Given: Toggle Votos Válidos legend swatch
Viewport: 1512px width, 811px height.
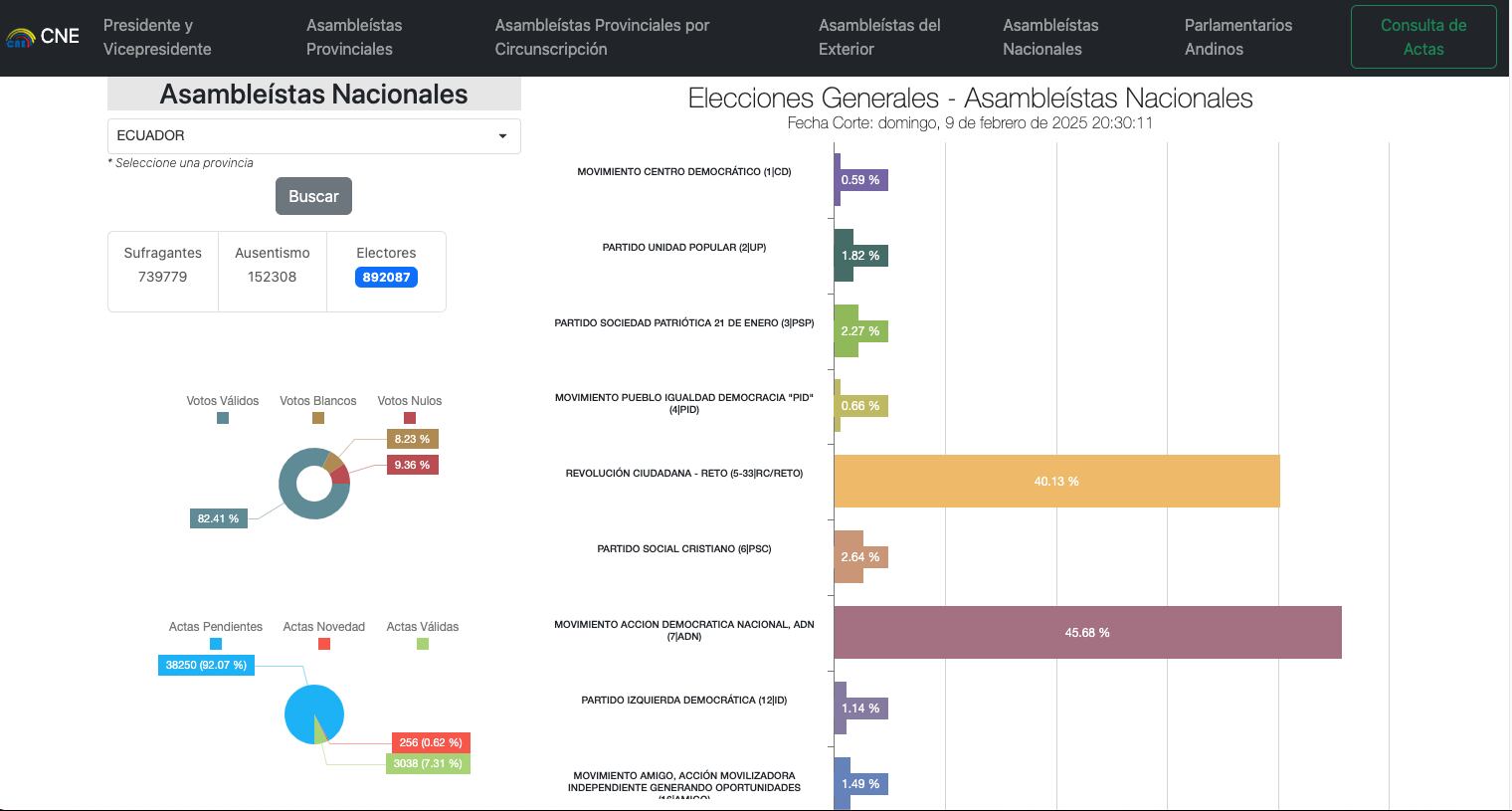Looking at the screenshot, I should coord(223,418).
